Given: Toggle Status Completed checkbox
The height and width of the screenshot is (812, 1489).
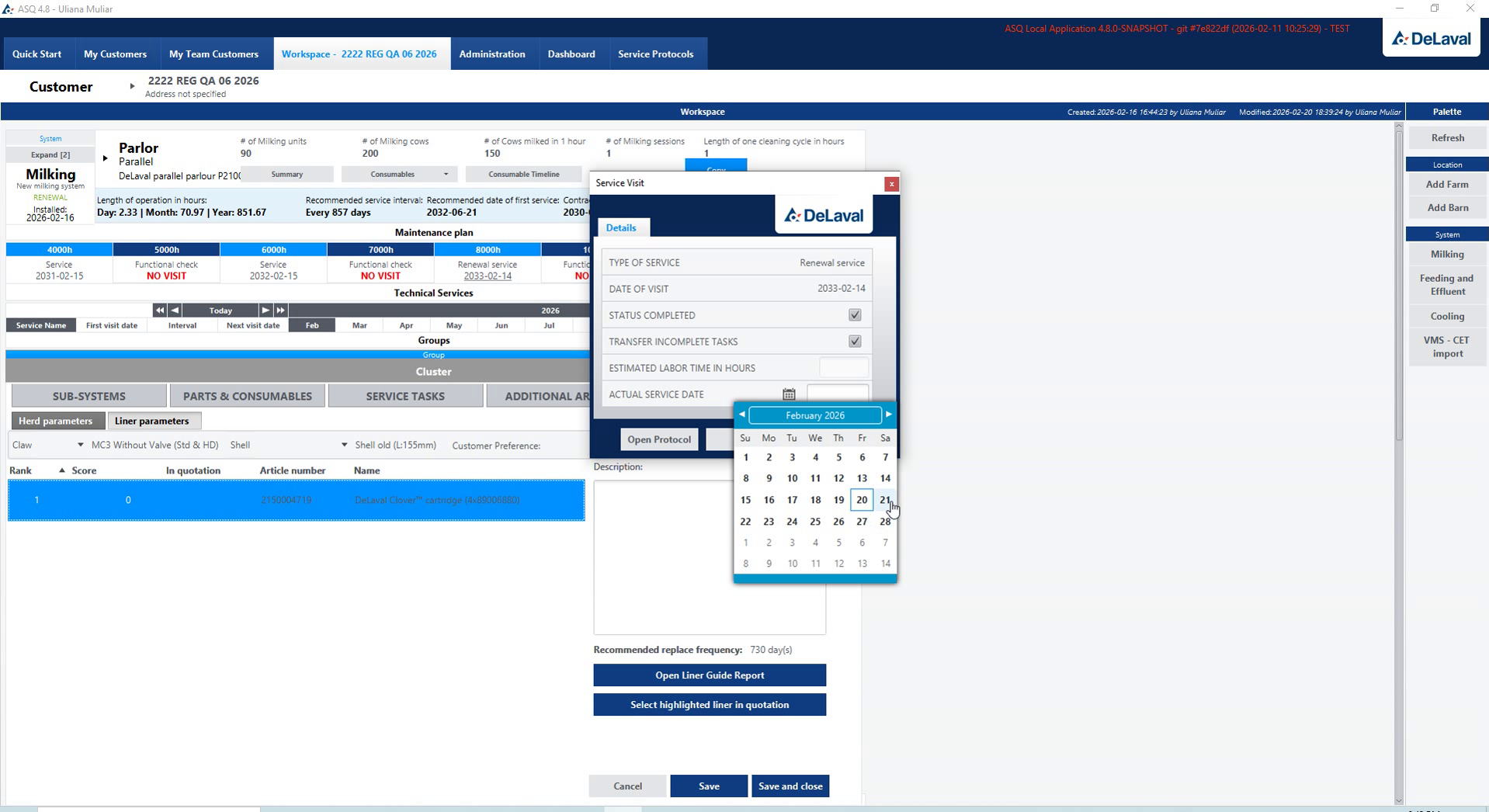Looking at the screenshot, I should click(855, 315).
